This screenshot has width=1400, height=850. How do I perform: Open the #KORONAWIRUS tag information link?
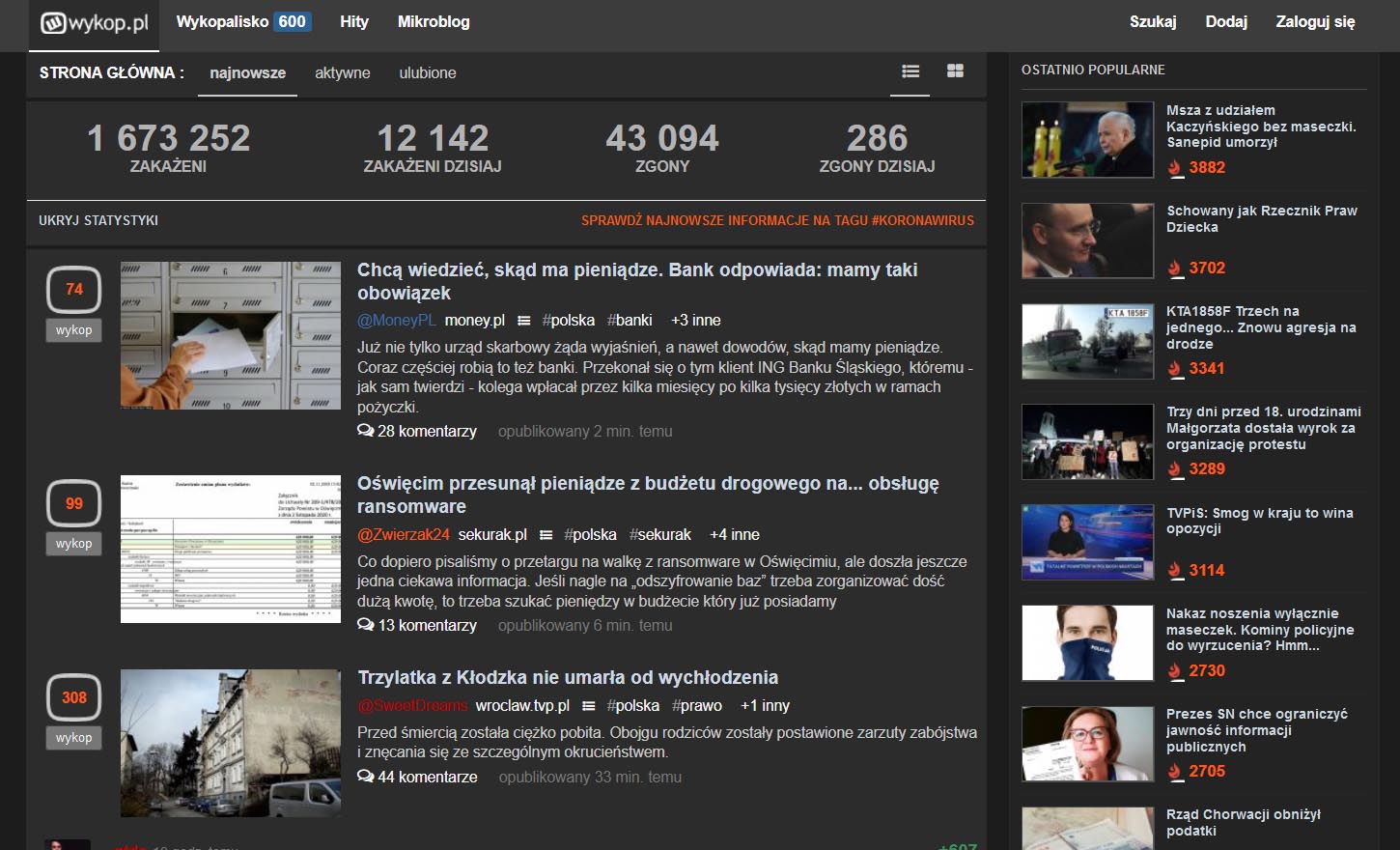[x=777, y=220]
